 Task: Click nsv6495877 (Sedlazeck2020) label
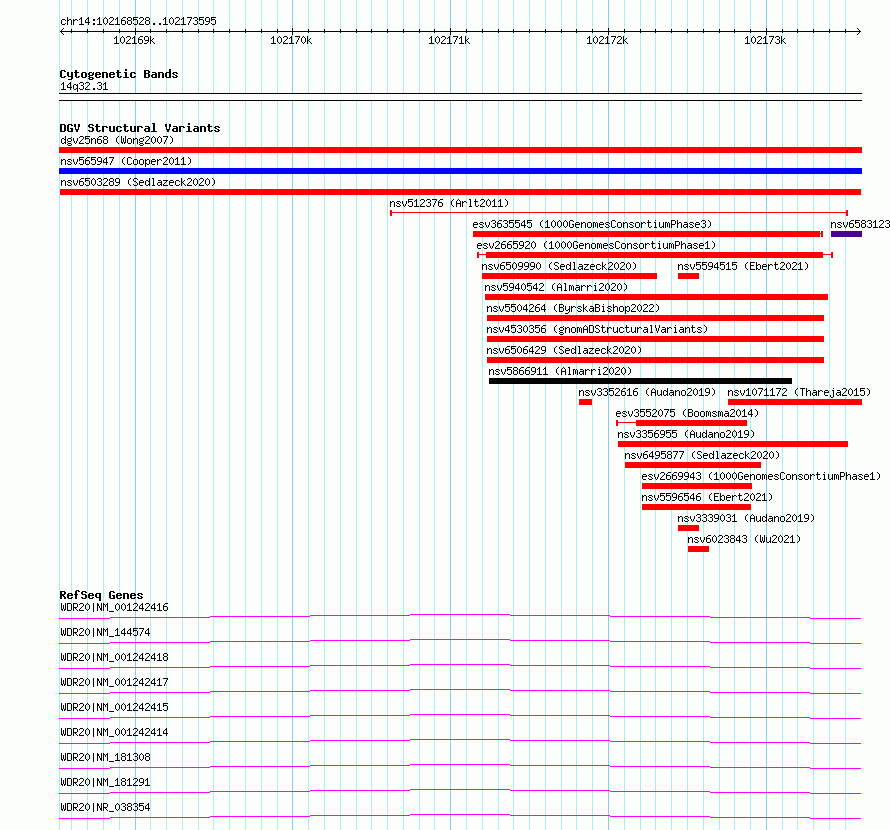(x=702, y=455)
